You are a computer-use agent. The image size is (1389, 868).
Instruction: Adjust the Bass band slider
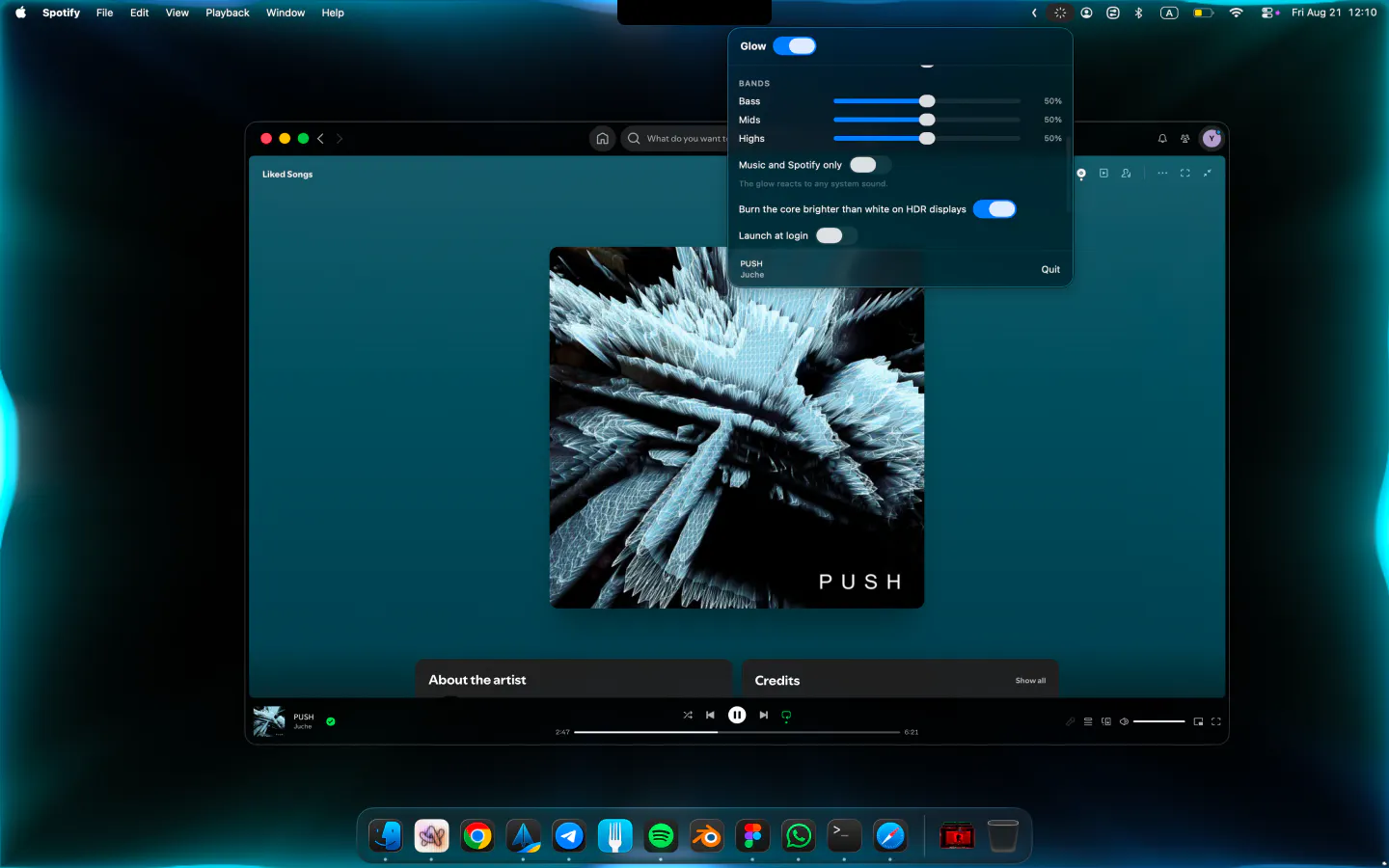coord(927,101)
